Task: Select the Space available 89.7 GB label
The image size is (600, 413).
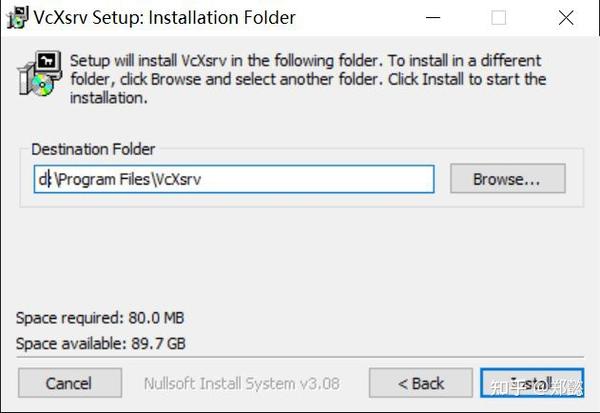Action: pos(101,343)
